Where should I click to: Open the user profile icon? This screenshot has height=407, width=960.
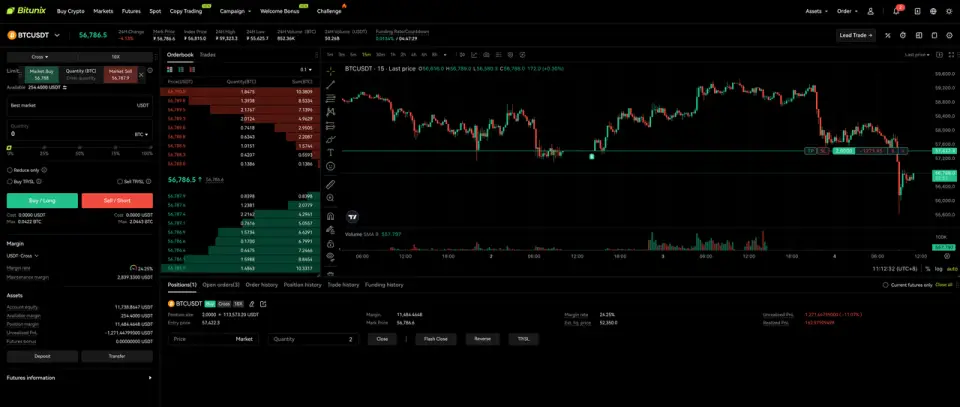tap(870, 10)
